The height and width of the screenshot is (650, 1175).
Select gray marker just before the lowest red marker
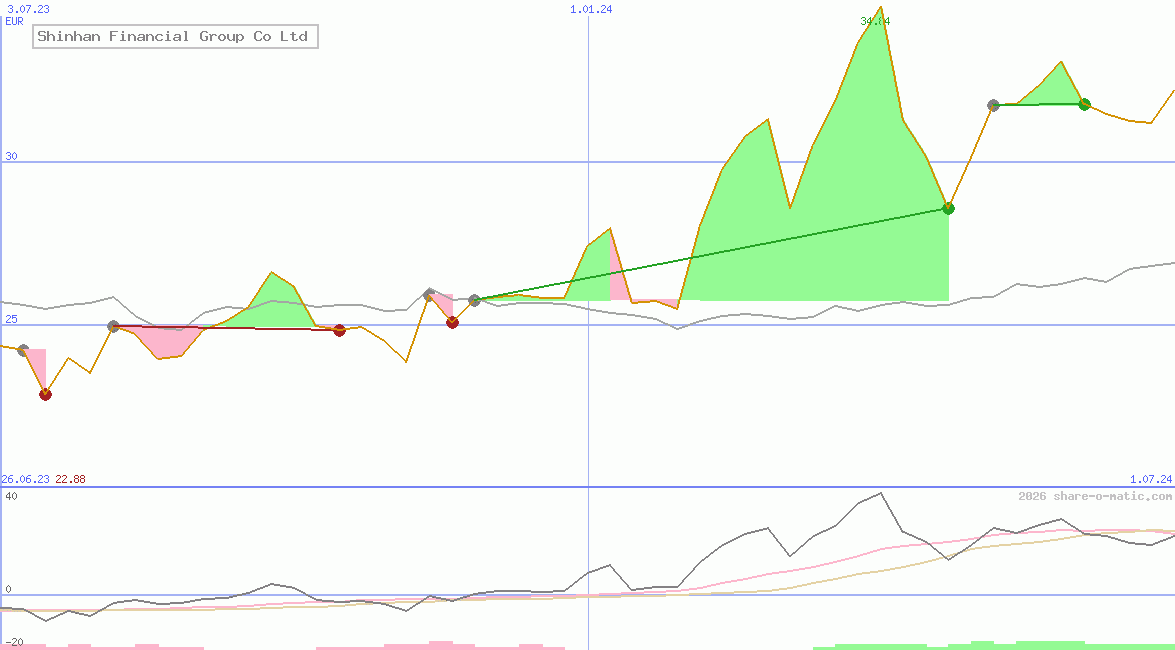tap(23, 350)
